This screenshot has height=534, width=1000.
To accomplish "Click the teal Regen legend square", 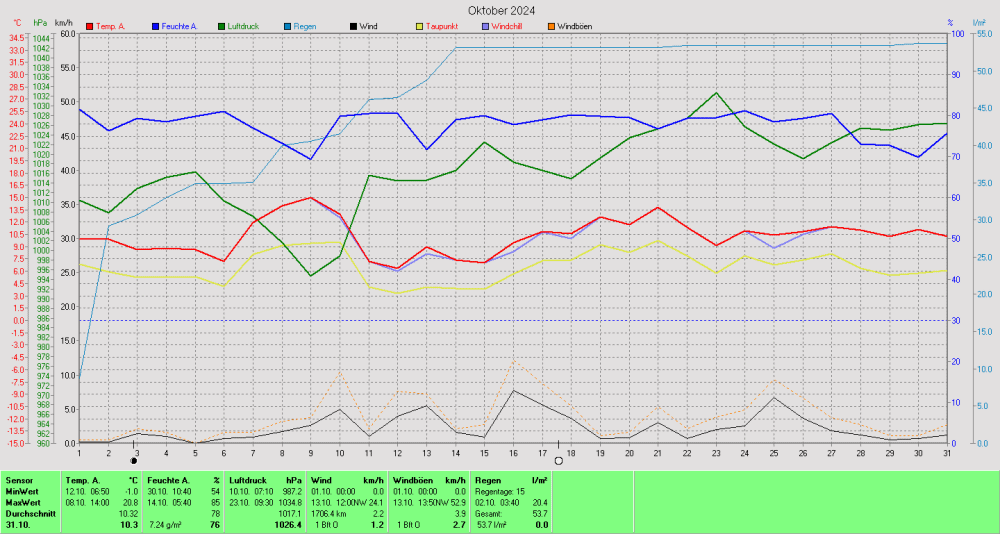I will tap(287, 25).
